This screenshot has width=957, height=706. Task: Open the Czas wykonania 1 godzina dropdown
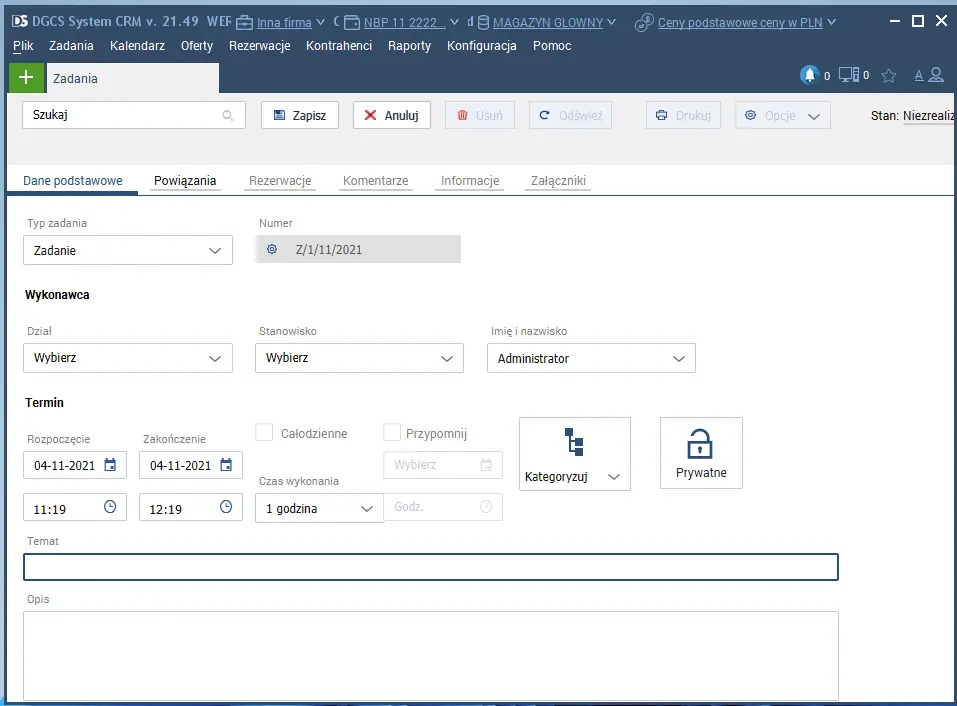click(x=319, y=508)
